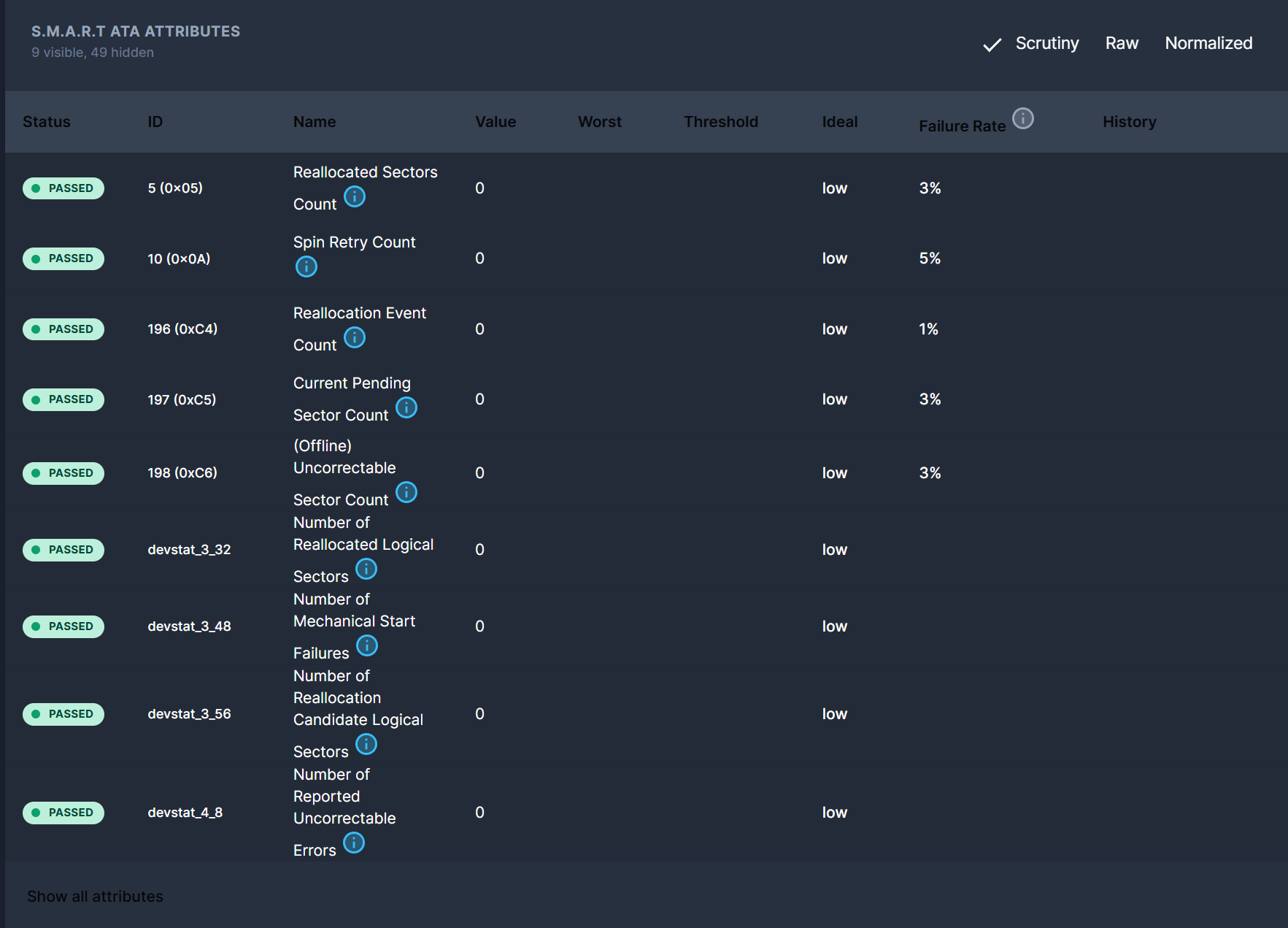This screenshot has width=1288, height=928.
Task: Click PASSED badge for devstat_3_32
Action: pos(63,550)
